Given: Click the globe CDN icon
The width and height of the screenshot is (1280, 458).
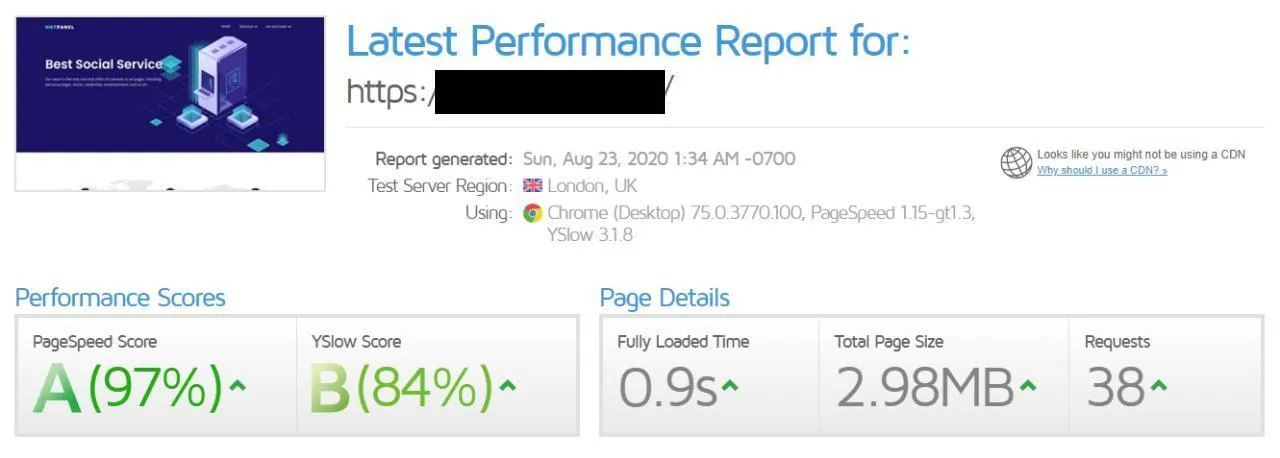Looking at the screenshot, I should coord(1016,162).
